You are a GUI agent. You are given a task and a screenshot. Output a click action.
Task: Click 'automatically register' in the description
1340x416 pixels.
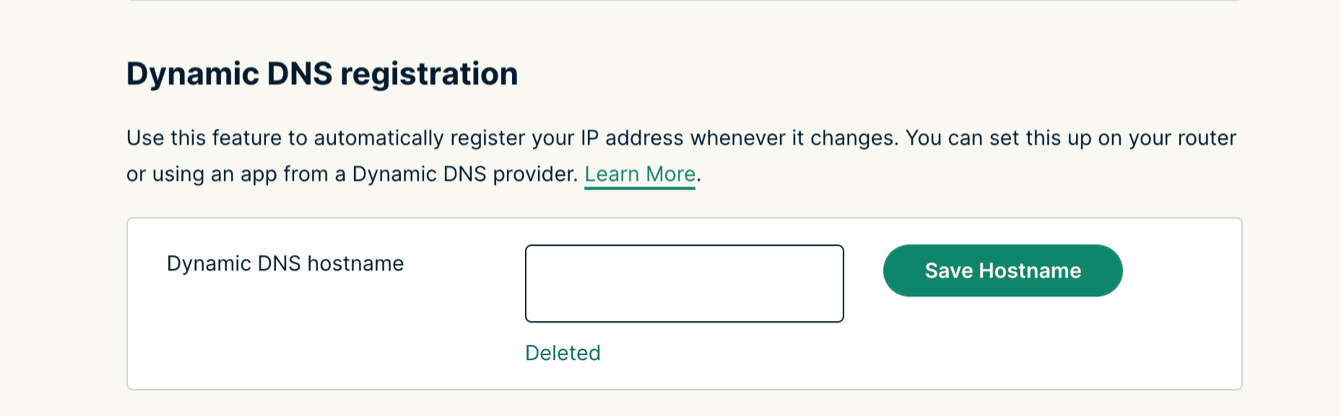point(366,138)
